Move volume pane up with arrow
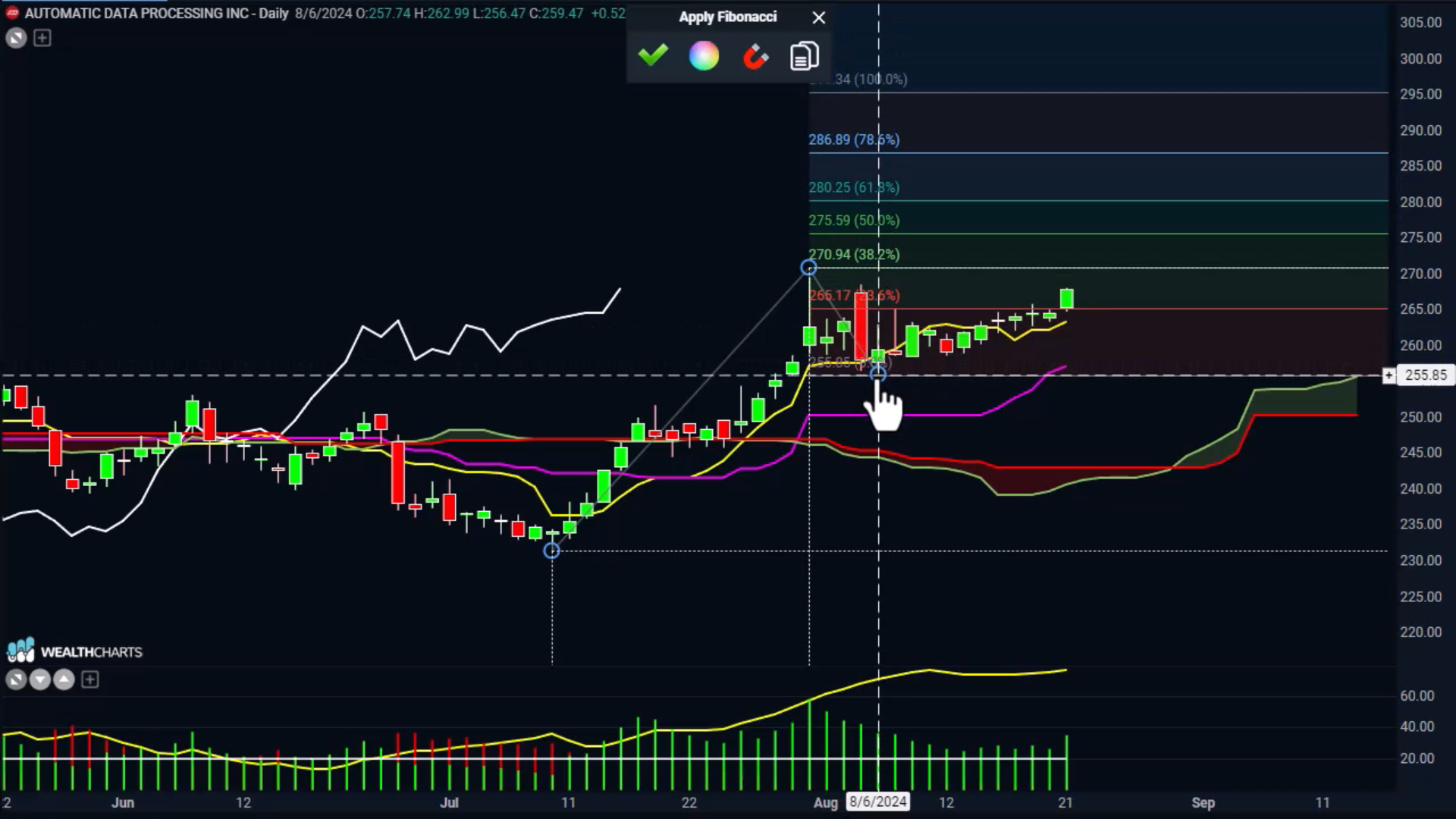1456x819 pixels. (x=64, y=679)
